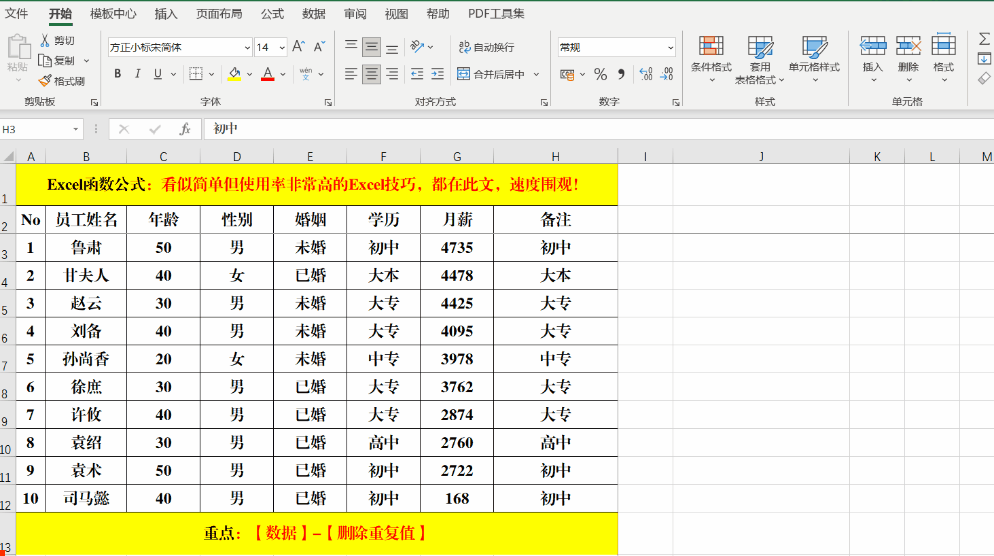Image resolution: width=994 pixels, height=556 pixels.
Task: Toggle Underline formatting
Action: click(x=158, y=74)
